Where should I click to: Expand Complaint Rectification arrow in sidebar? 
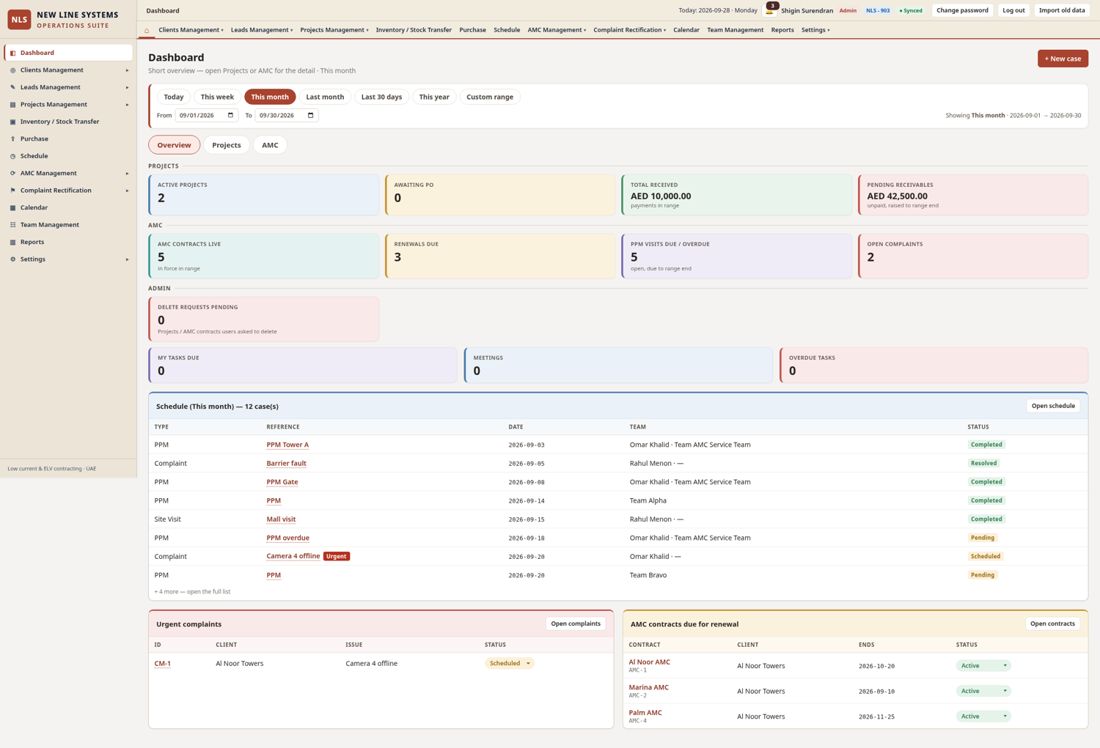[x=127, y=190]
